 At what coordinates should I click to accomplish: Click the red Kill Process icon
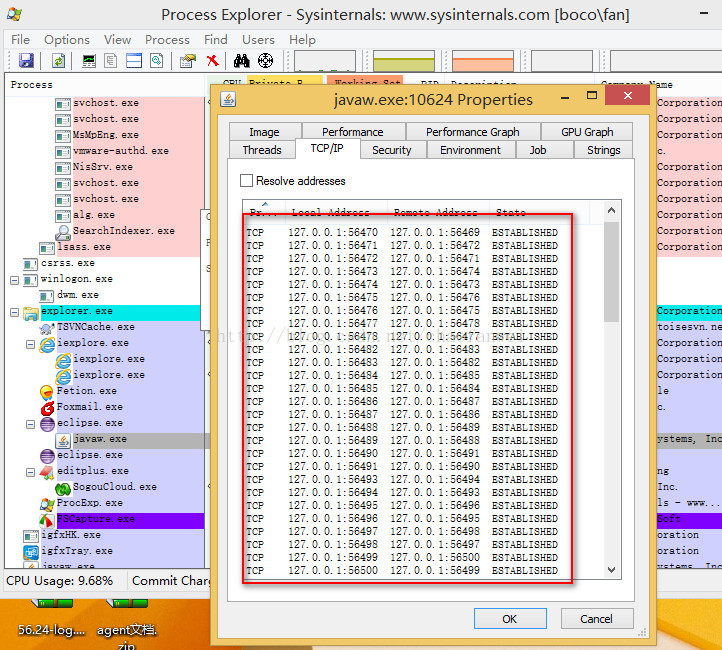(212, 60)
